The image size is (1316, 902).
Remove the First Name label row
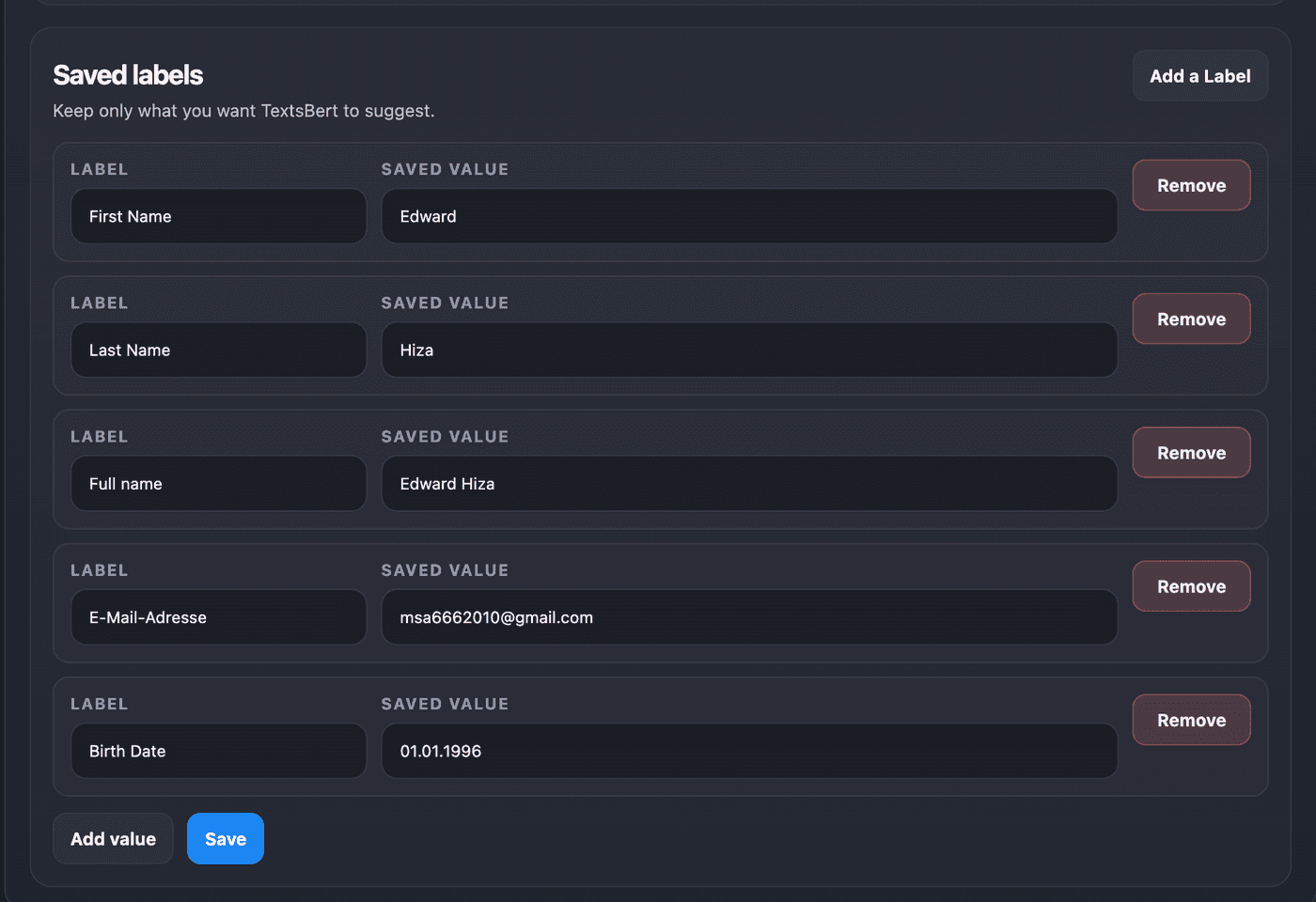pyautogui.click(x=1191, y=186)
